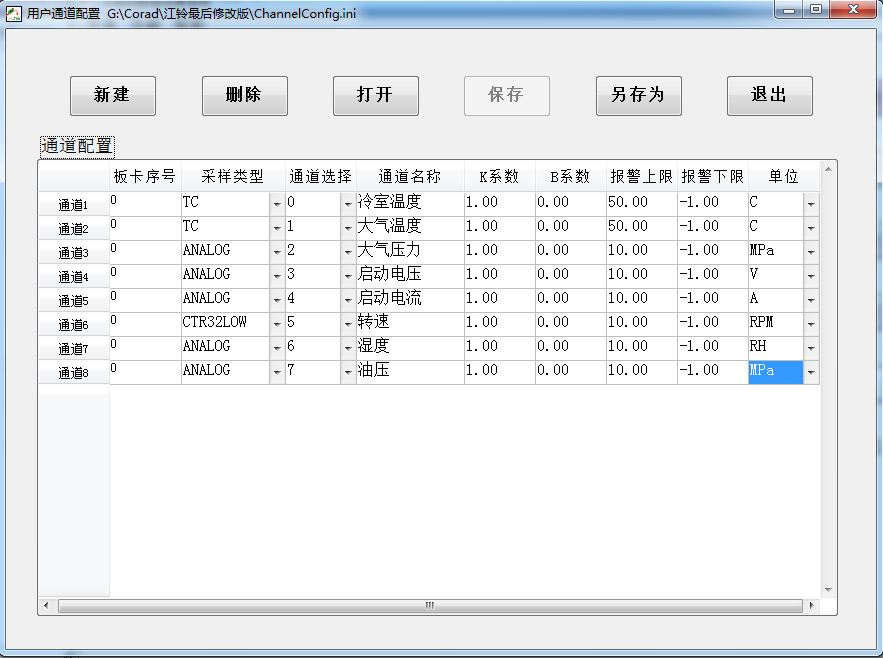This screenshot has width=883, height=658.
Task: Expand 采样类型 dropdown in 通道6 CTR32LOW row
Action: (x=277, y=324)
